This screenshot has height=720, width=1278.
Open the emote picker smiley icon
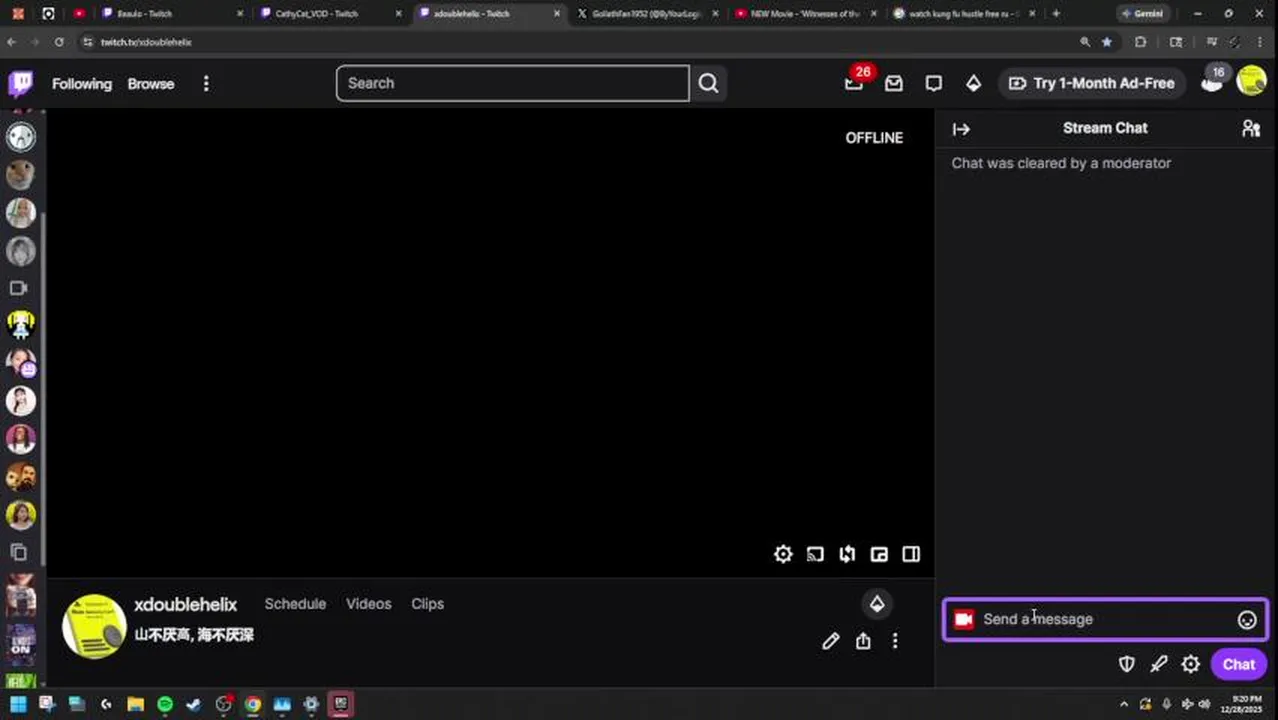pyautogui.click(x=1247, y=620)
